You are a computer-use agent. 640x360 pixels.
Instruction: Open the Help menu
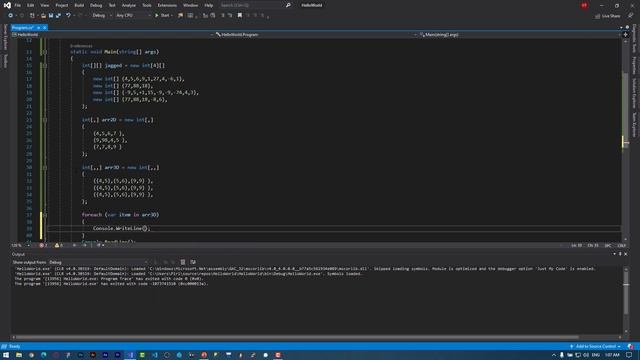click(x=209, y=5)
